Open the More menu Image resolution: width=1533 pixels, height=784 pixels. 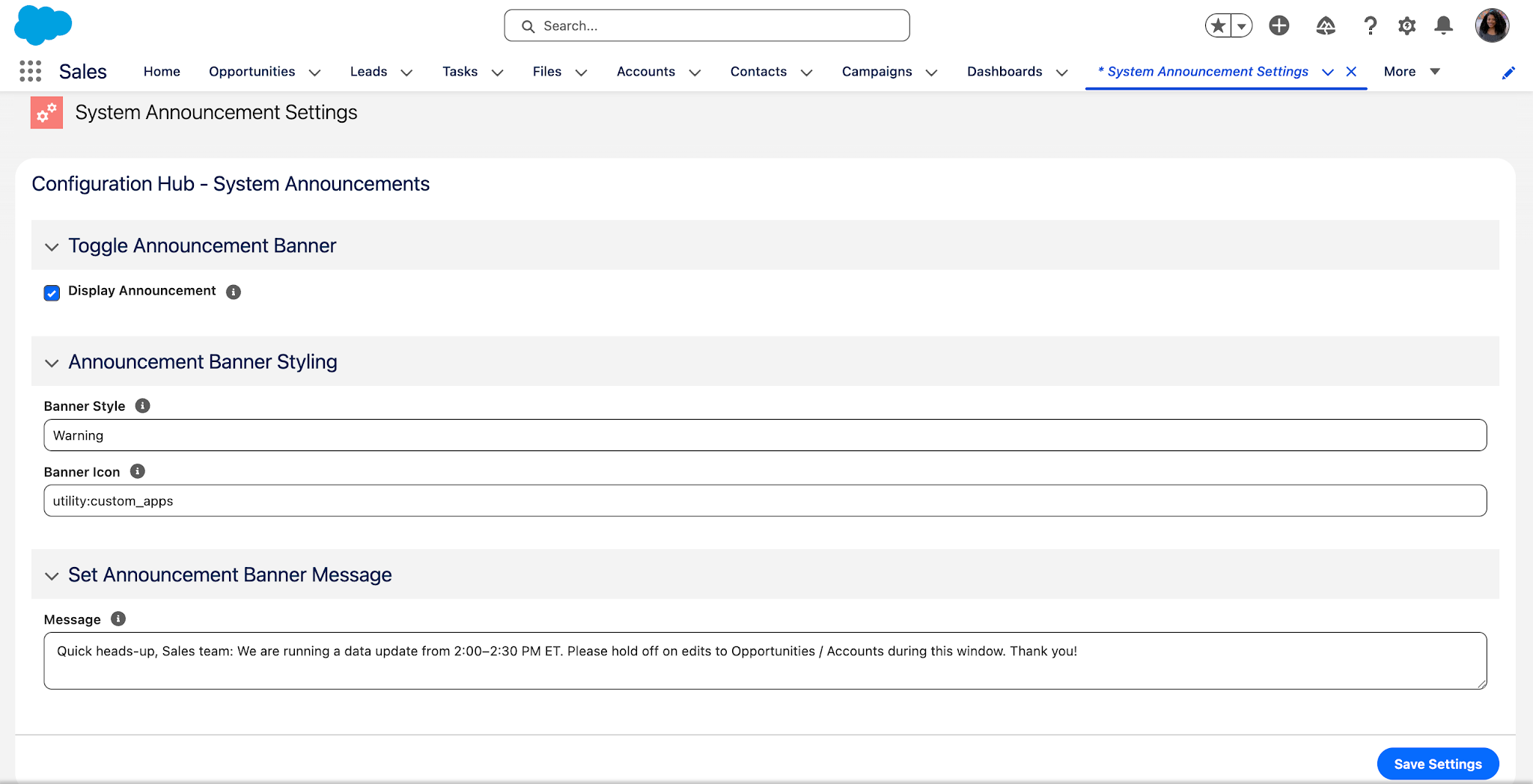(x=1410, y=72)
